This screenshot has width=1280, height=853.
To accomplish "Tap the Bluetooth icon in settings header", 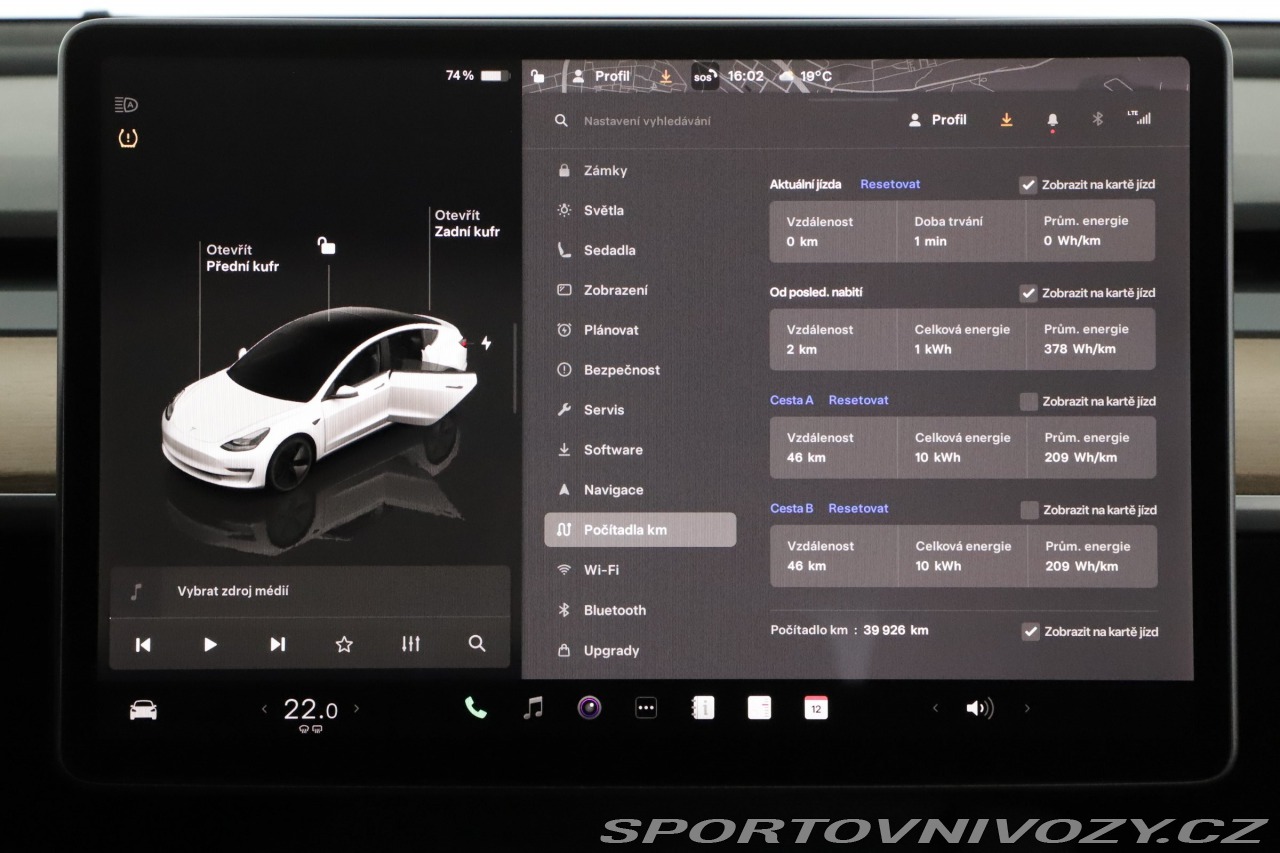I will click(x=1097, y=119).
